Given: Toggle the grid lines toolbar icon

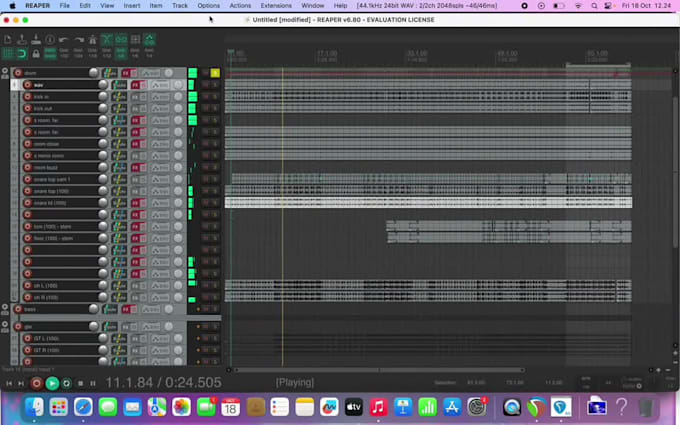Looking at the screenshot, I should click(8, 54).
